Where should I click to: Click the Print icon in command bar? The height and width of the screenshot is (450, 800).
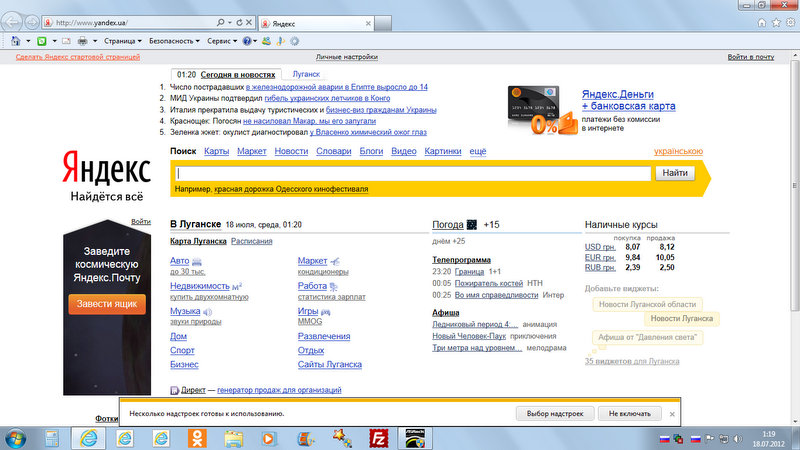[x=83, y=41]
